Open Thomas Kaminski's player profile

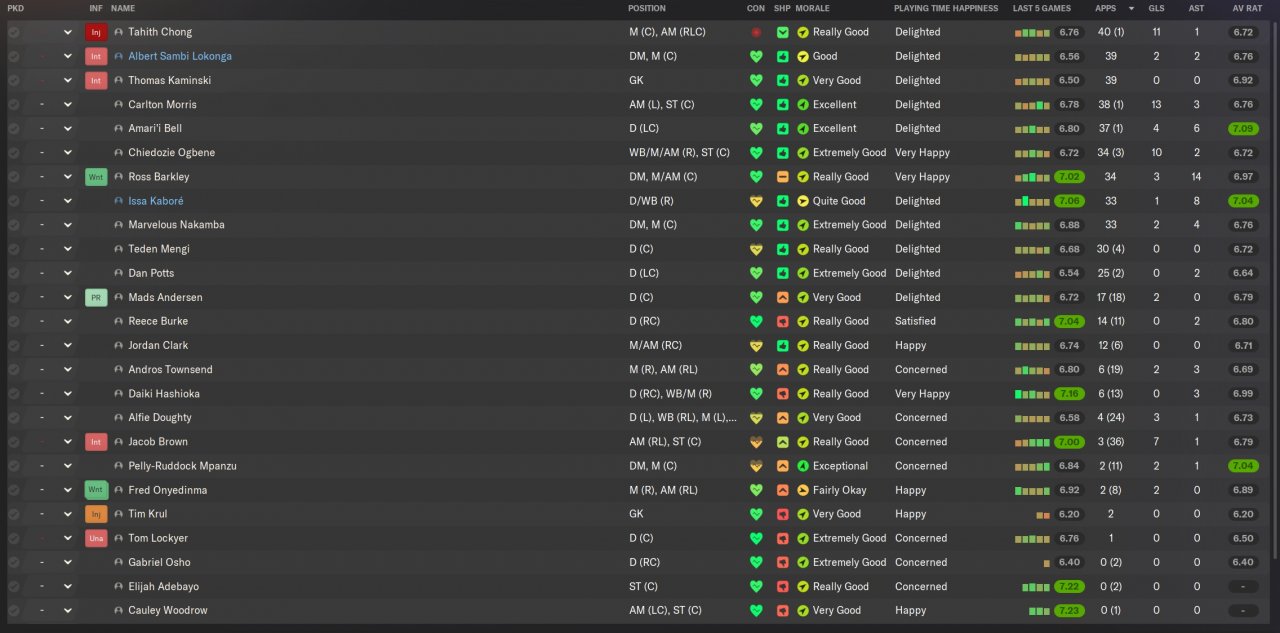point(169,80)
